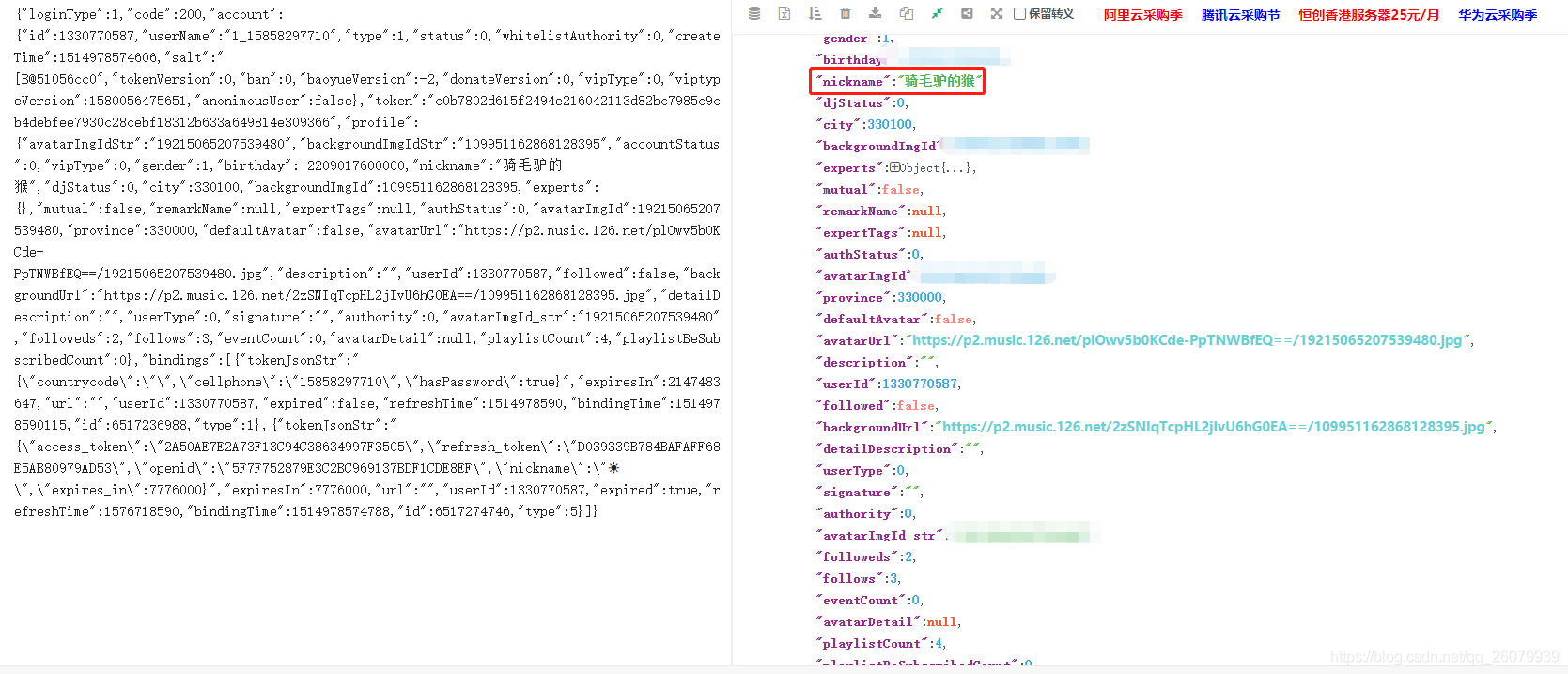The height and width of the screenshot is (674, 1568).
Task: Click the avatarImgId_str key
Action: point(879,535)
